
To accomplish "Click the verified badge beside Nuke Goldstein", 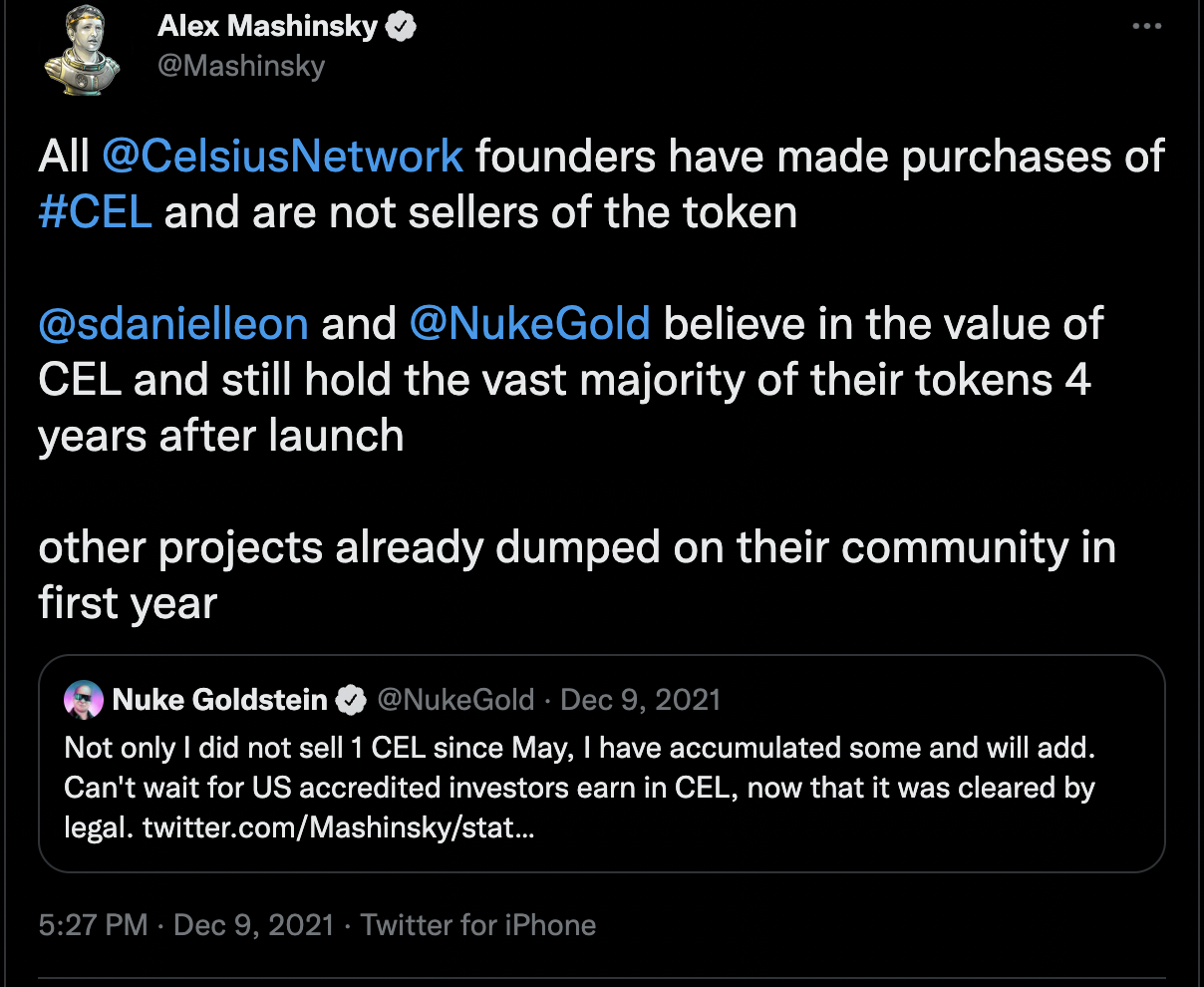I will click(x=350, y=700).
